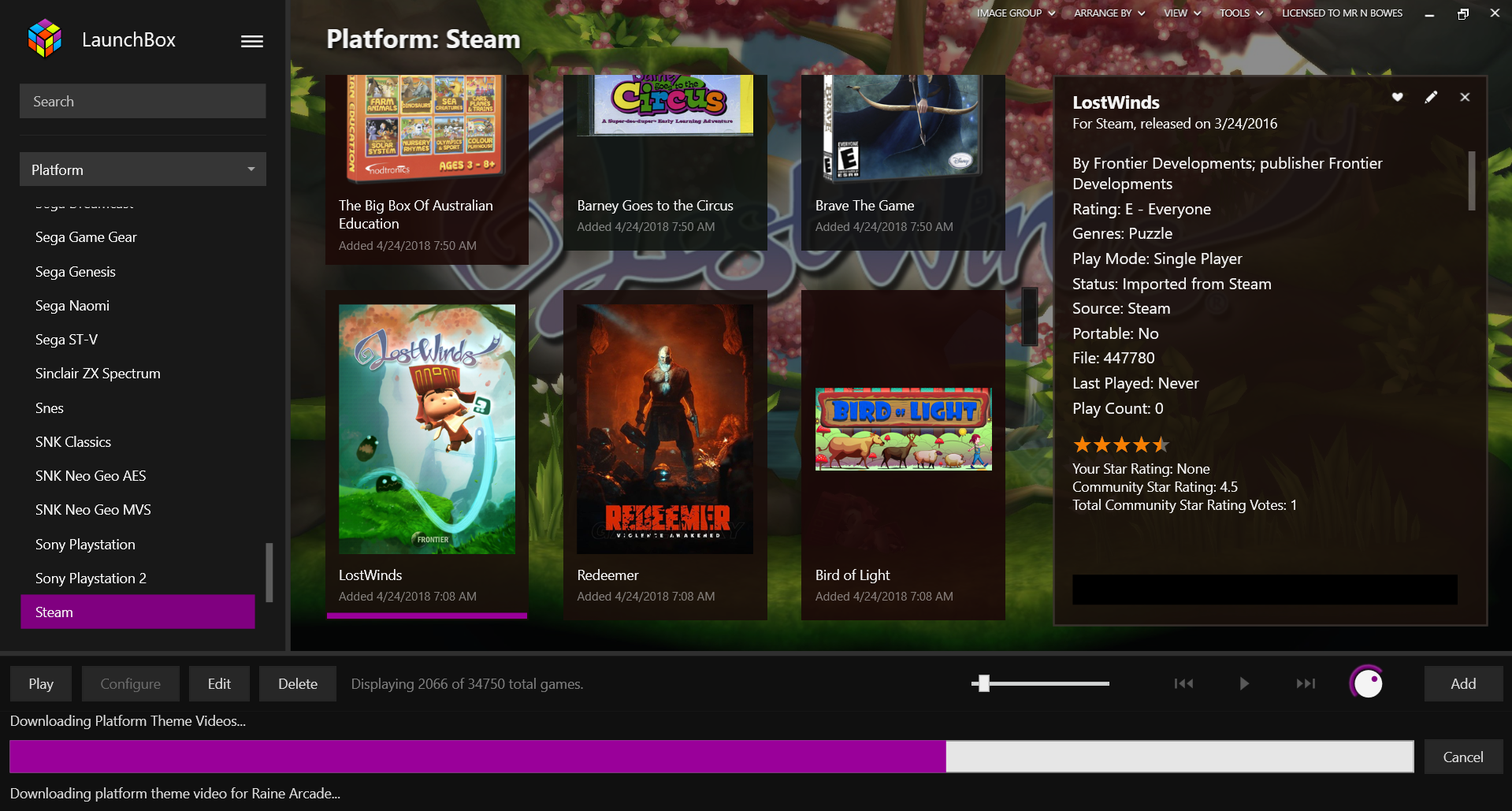The width and height of the screenshot is (1512, 811).
Task: Click 'Rating: E - Everyone' text
Action: coord(1142,209)
